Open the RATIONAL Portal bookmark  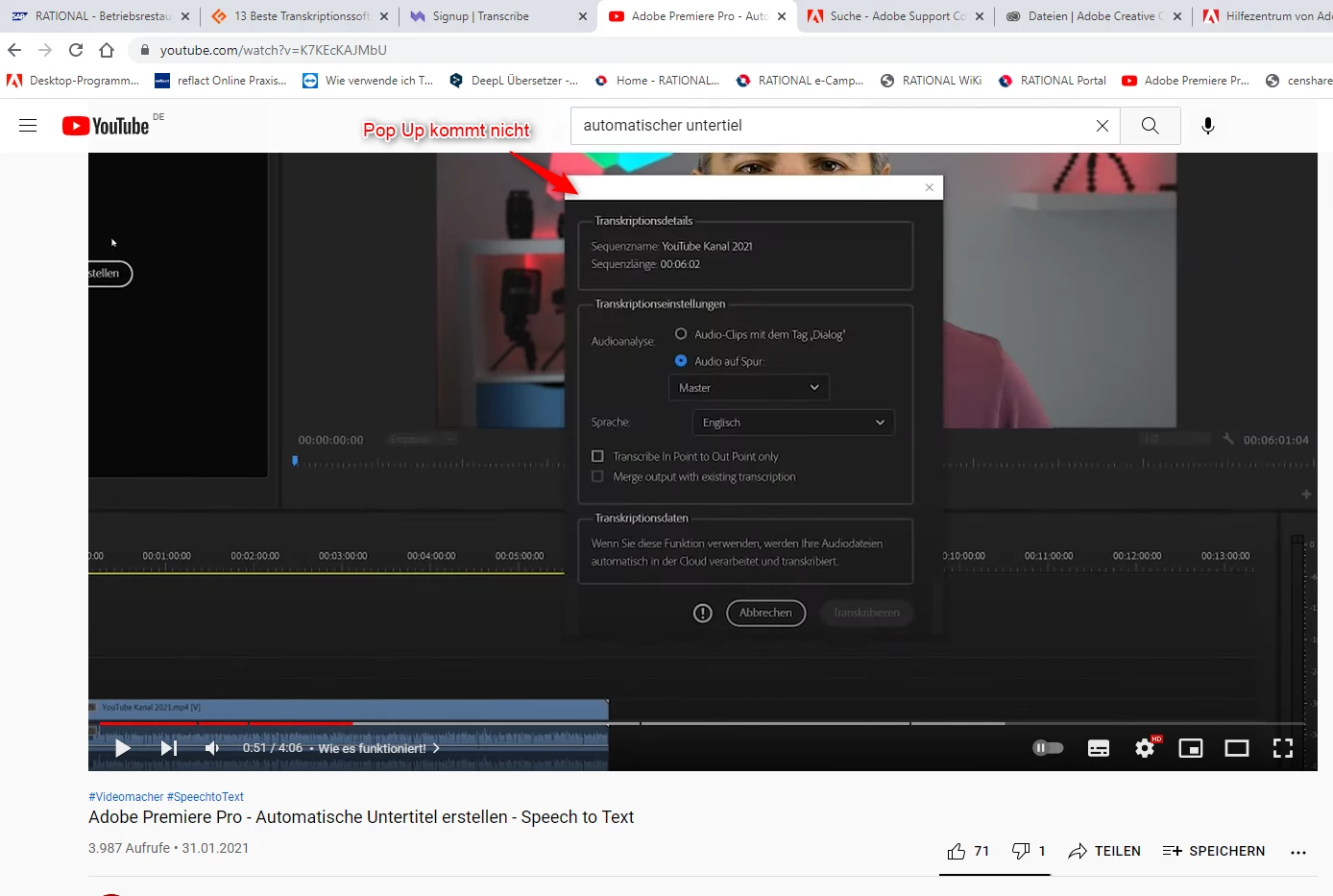[1053, 81]
